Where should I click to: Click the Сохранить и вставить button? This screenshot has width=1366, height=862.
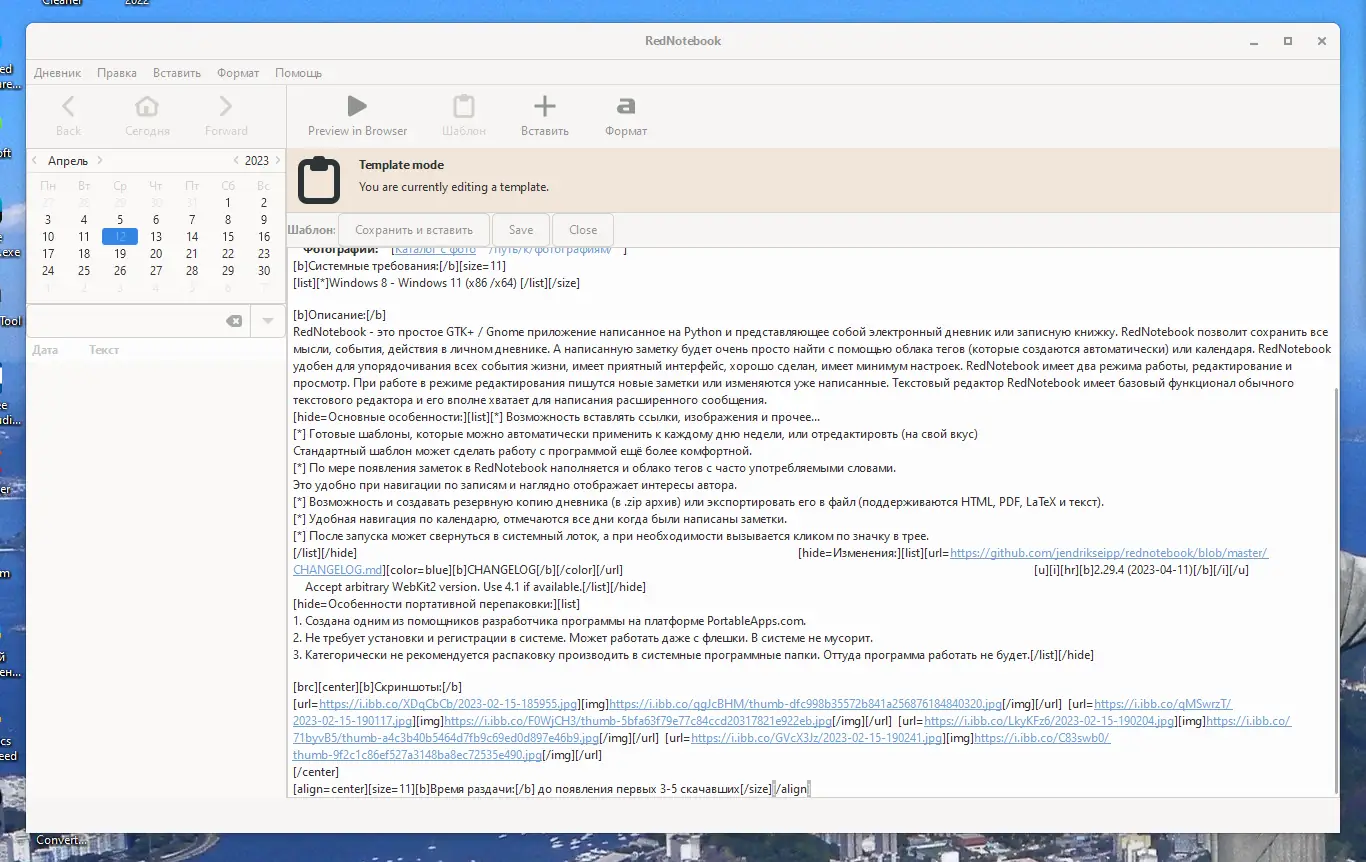(414, 229)
